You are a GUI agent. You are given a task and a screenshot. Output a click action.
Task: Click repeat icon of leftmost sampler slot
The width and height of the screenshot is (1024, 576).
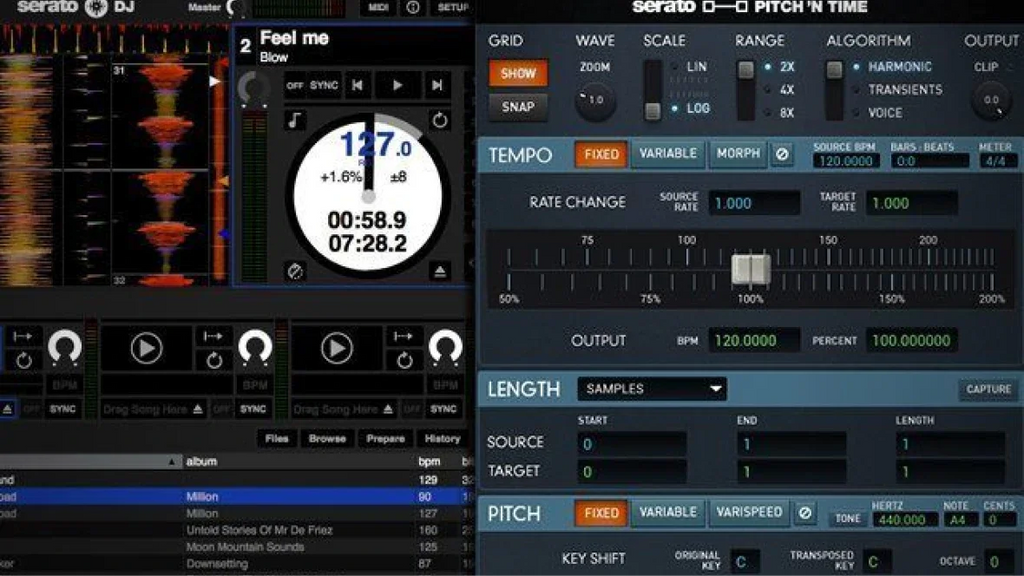coord(24,360)
